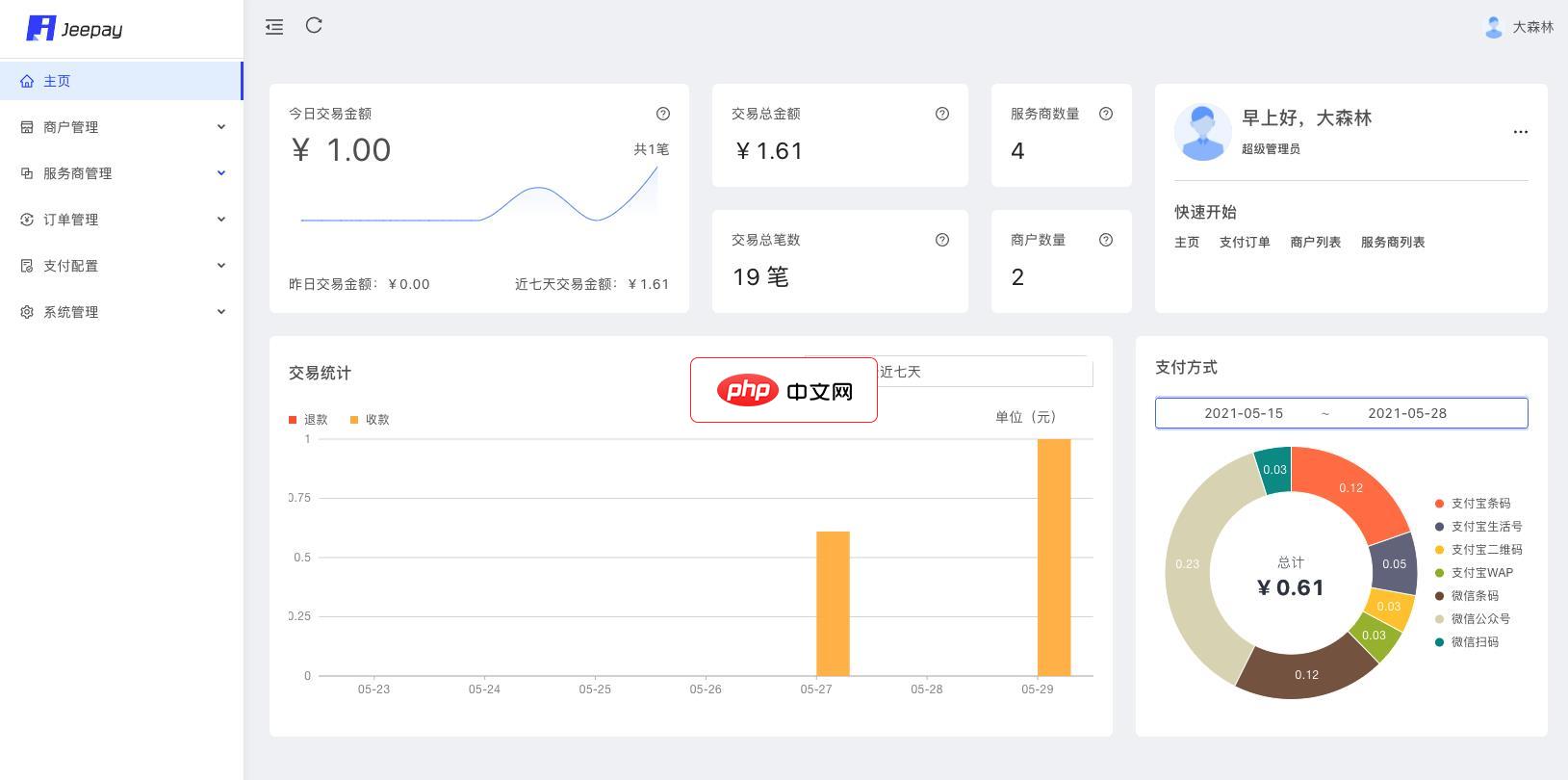The image size is (1568, 780).
Task: Click help icon on 今日交易金额 card
Action: click(x=663, y=114)
